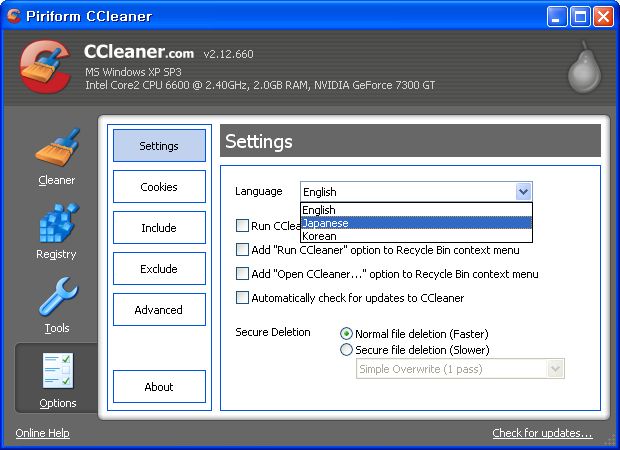Click the Intel Core2 CPU system info line
The image size is (620, 450).
[260, 85]
